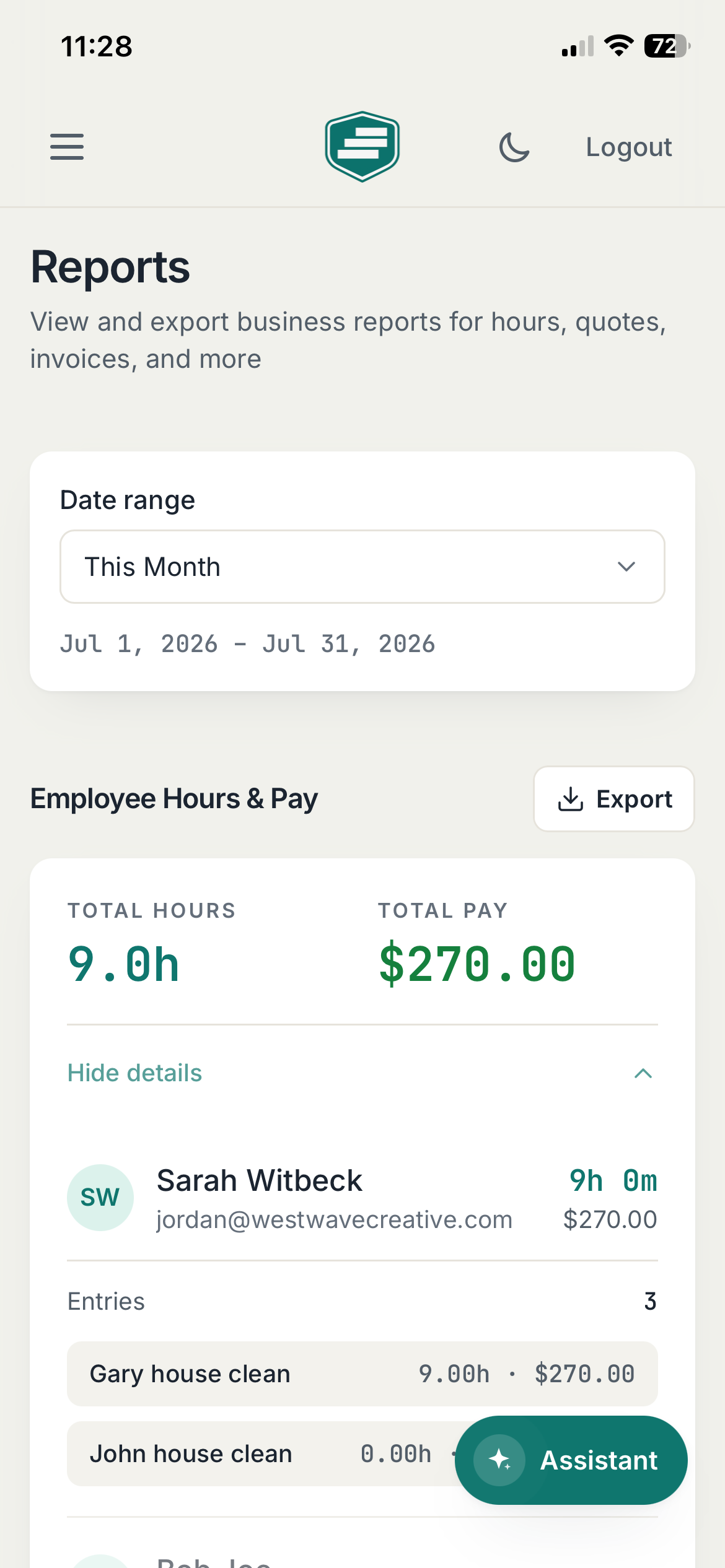Click the Entries count 3
Viewport: 725px width, 1568px height.
pos(650,1301)
